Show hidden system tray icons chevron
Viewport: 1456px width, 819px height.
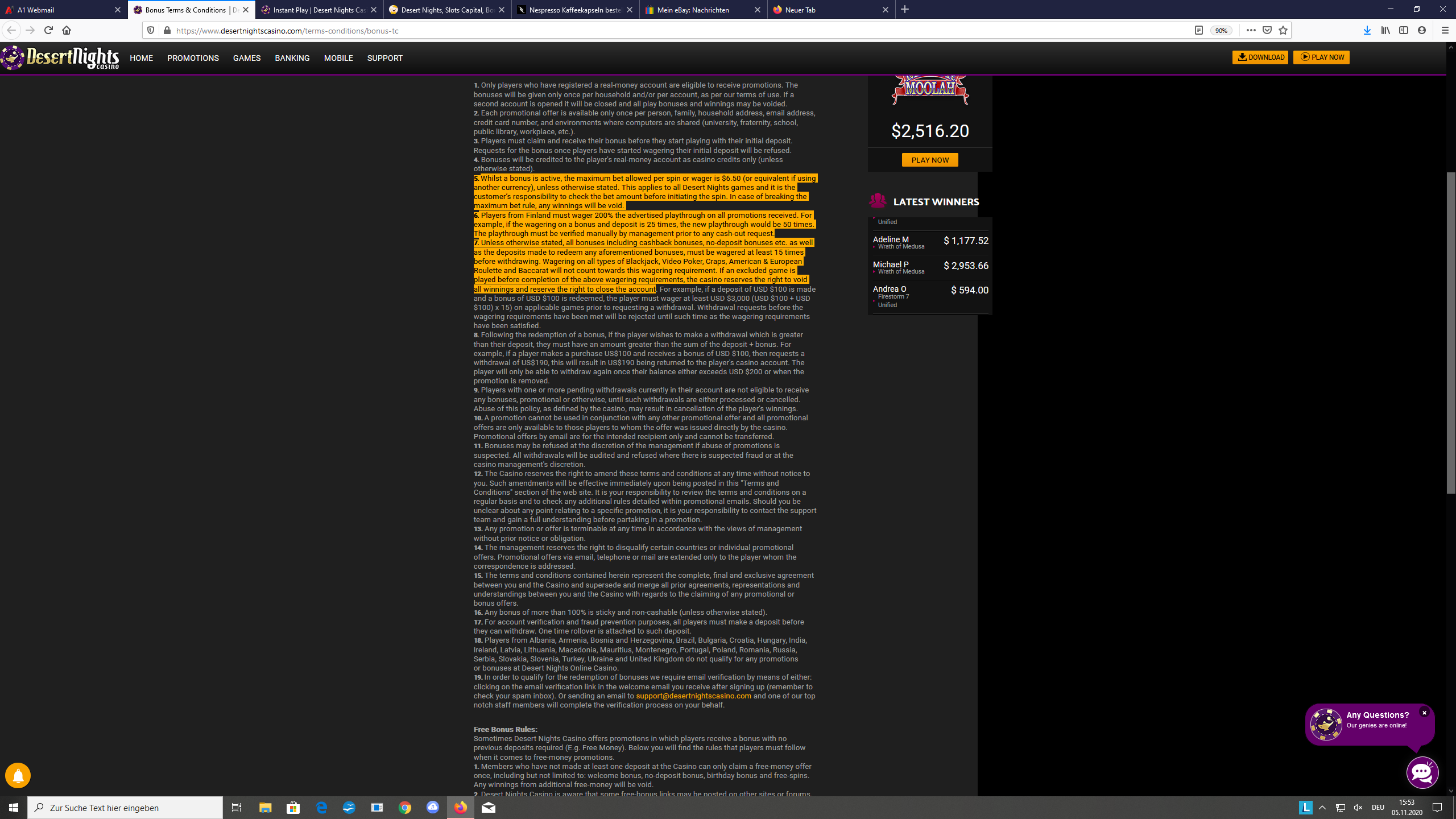point(1322,808)
